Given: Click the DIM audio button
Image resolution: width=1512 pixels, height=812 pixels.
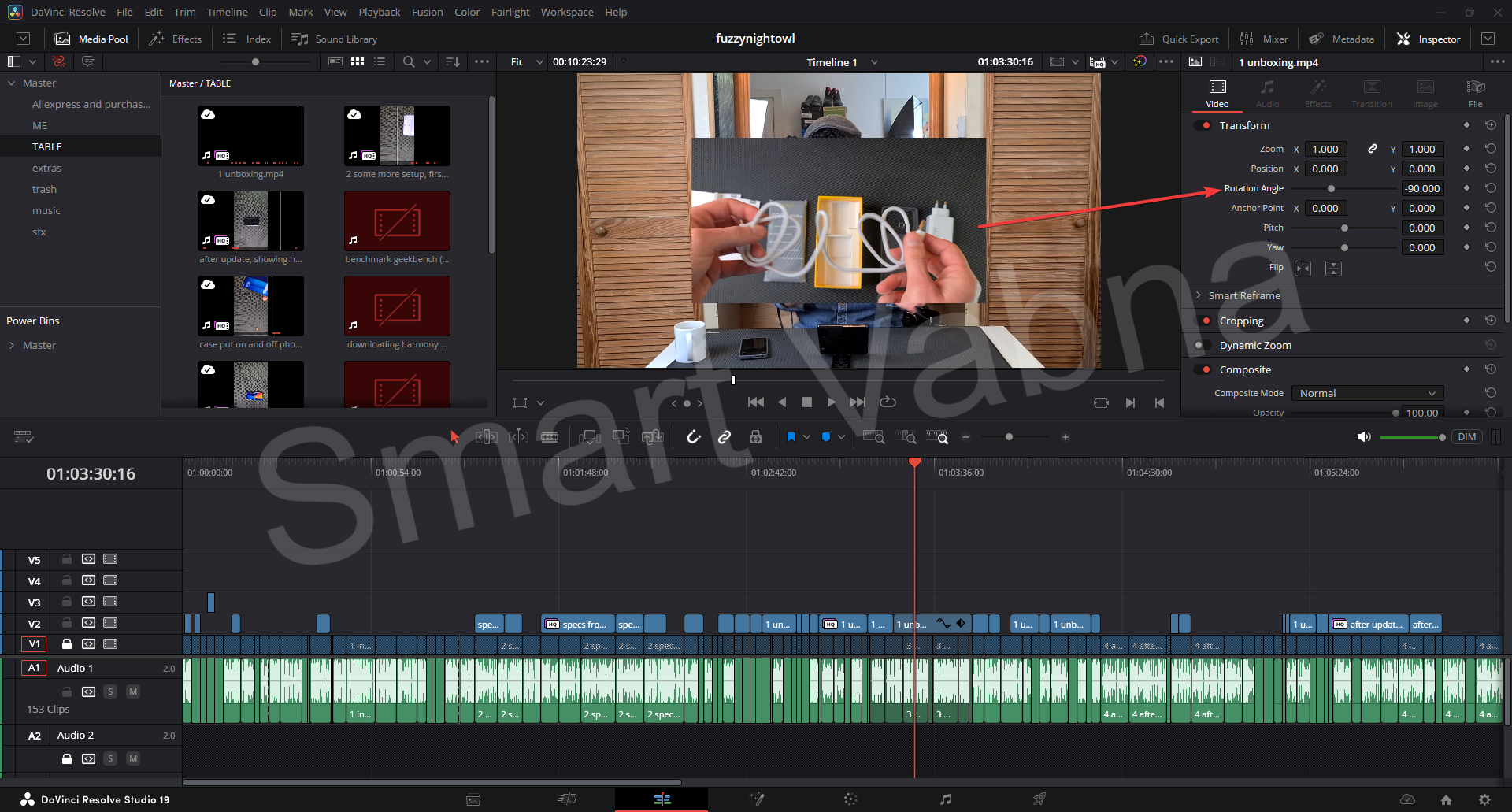Looking at the screenshot, I should (x=1467, y=437).
